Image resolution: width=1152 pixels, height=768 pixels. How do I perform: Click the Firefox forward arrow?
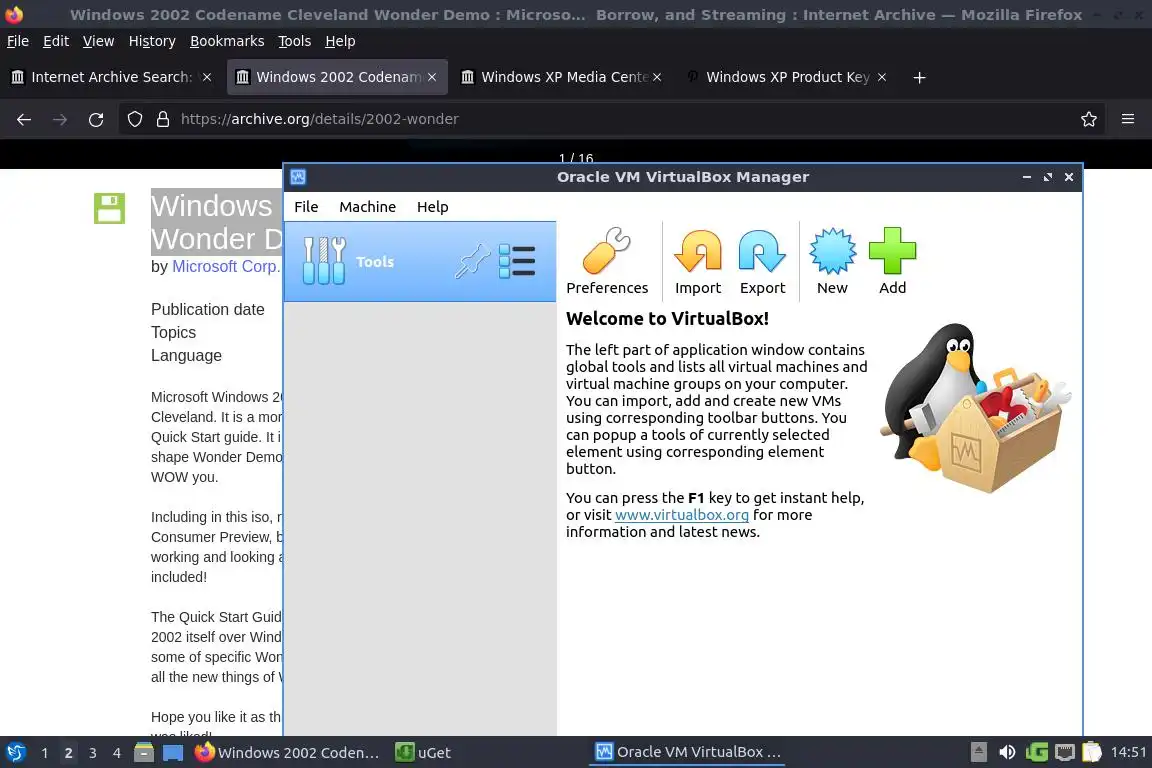click(60, 119)
